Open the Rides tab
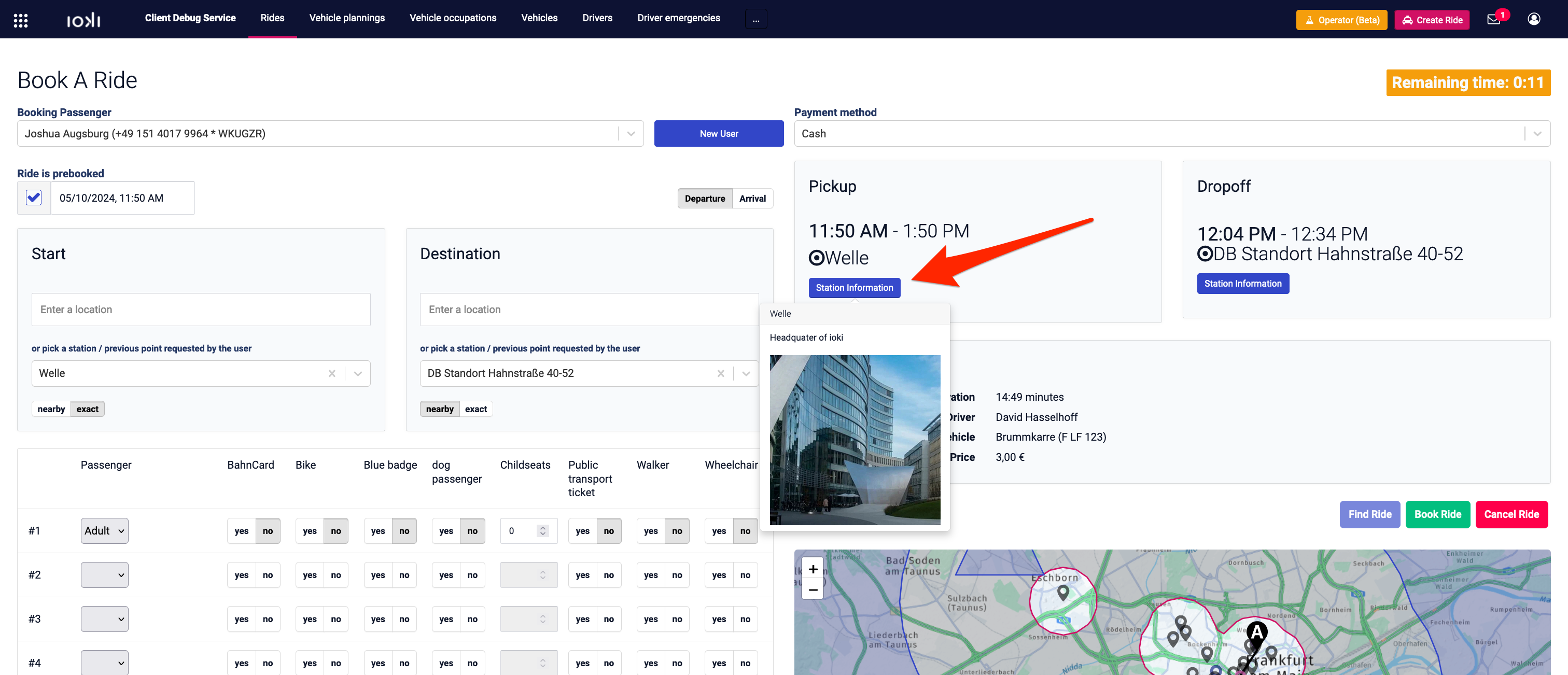 click(272, 18)
